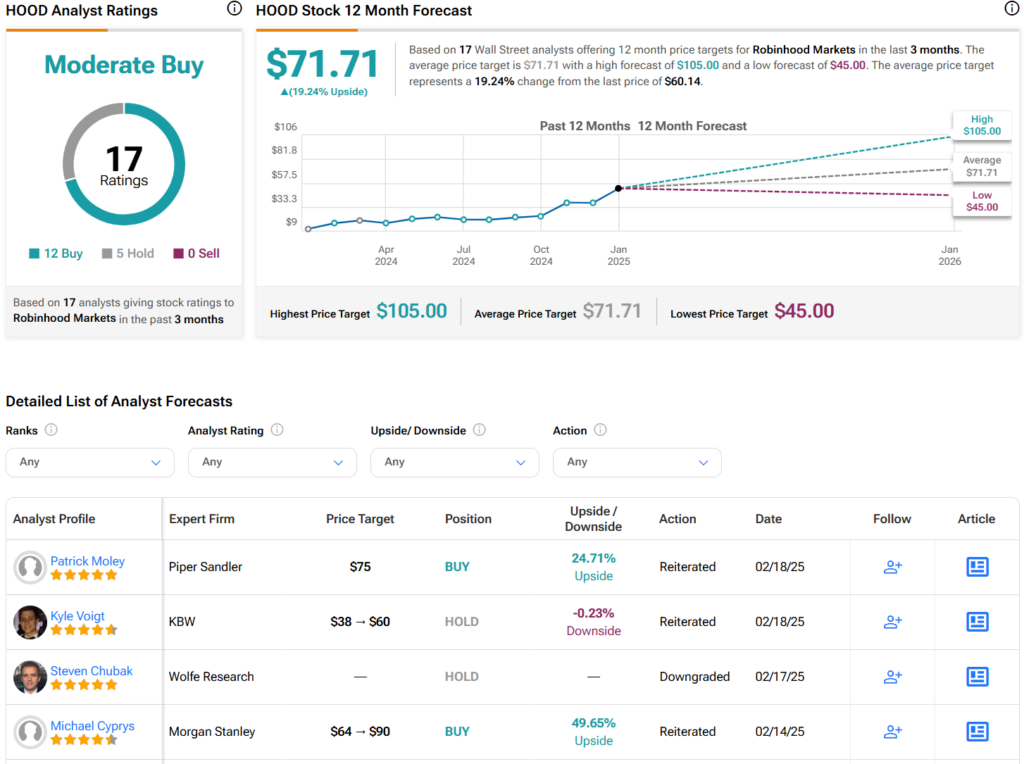Click the High $105.00 chart label
The height and width of the screenshot is (764, 1024).
click(982, 125)
